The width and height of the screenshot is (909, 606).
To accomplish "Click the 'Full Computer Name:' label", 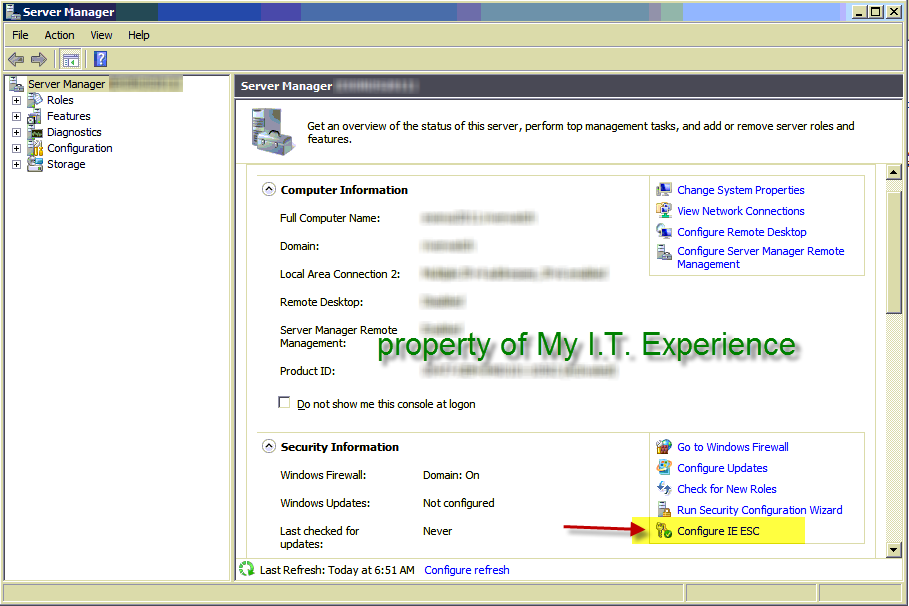I will [330, 218].
